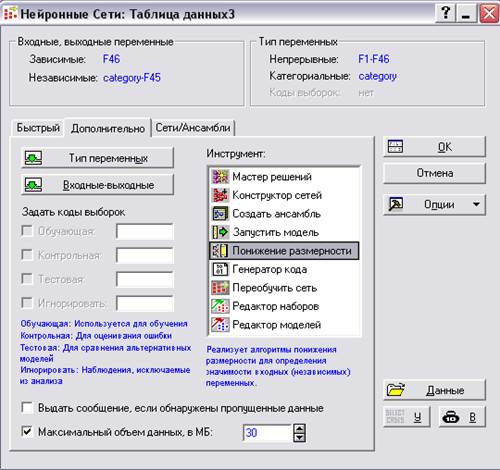Click the independent variables value category-F45
This screenshot has height=470, width=500.
click(132, 78)
